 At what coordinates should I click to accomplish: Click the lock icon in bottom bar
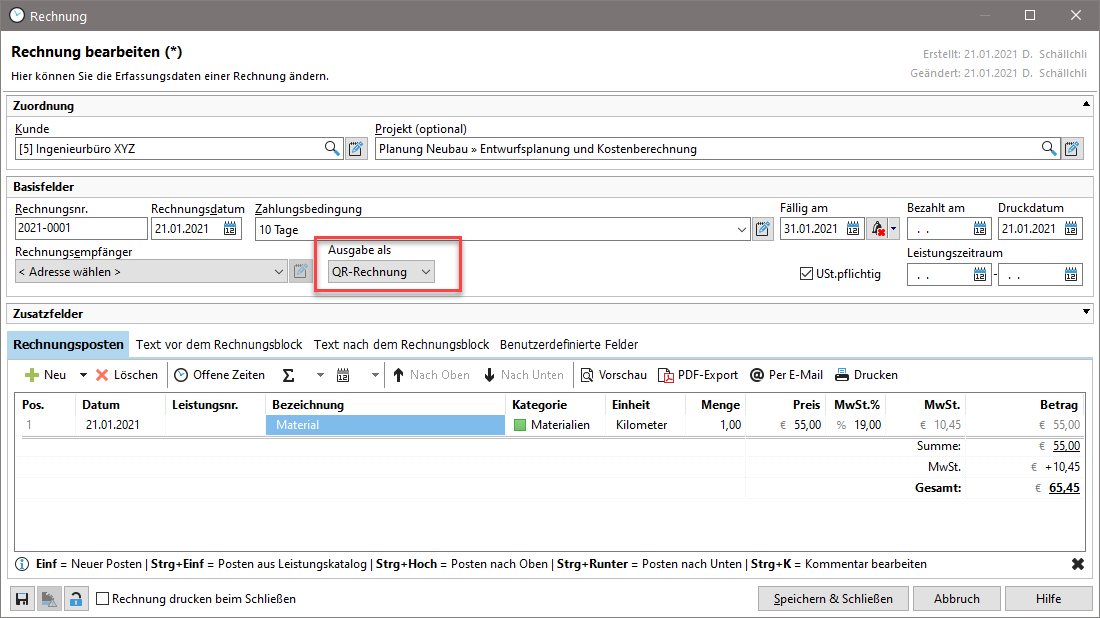[x=75, y=599]
